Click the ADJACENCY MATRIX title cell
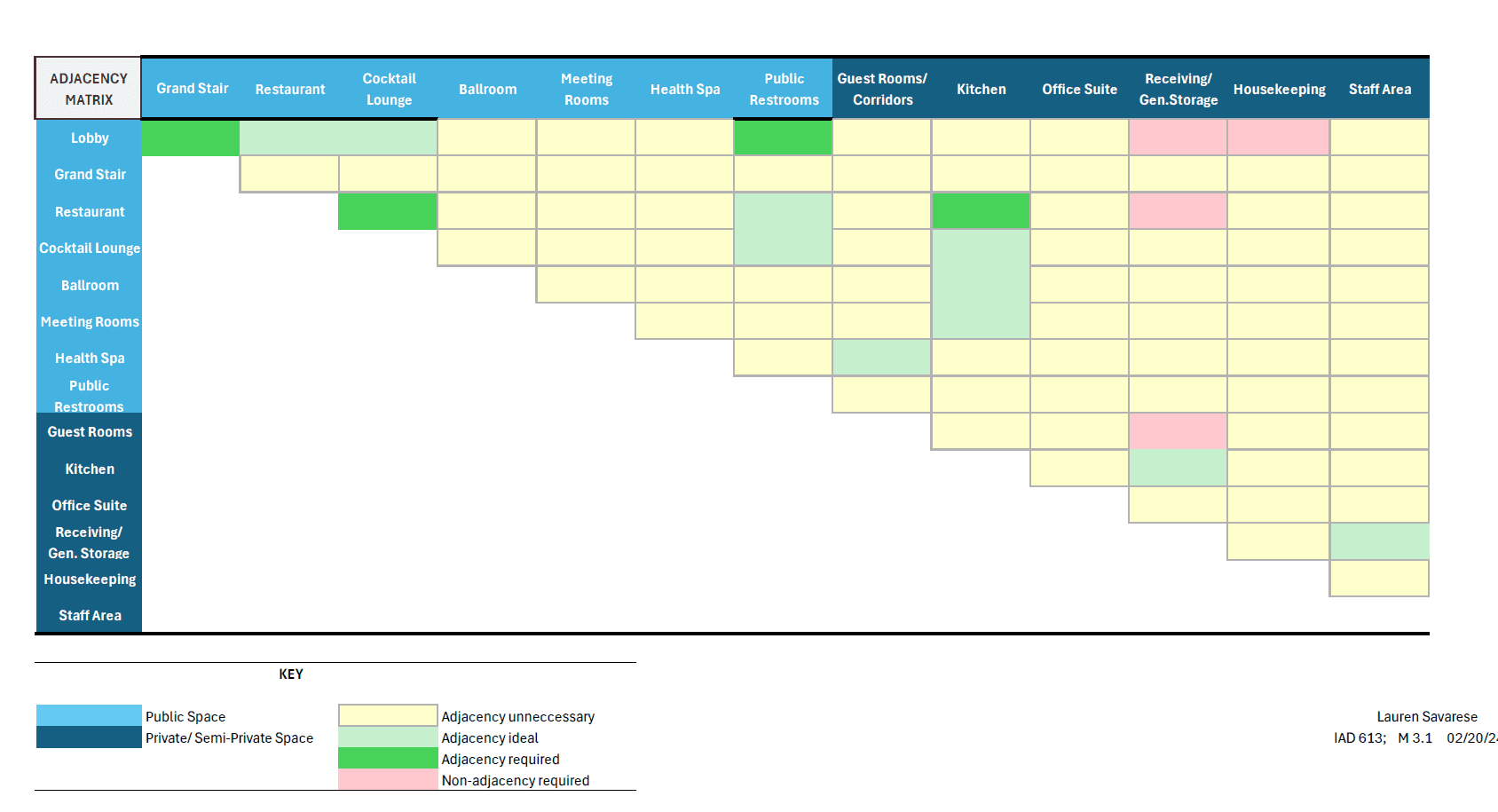 88,89
